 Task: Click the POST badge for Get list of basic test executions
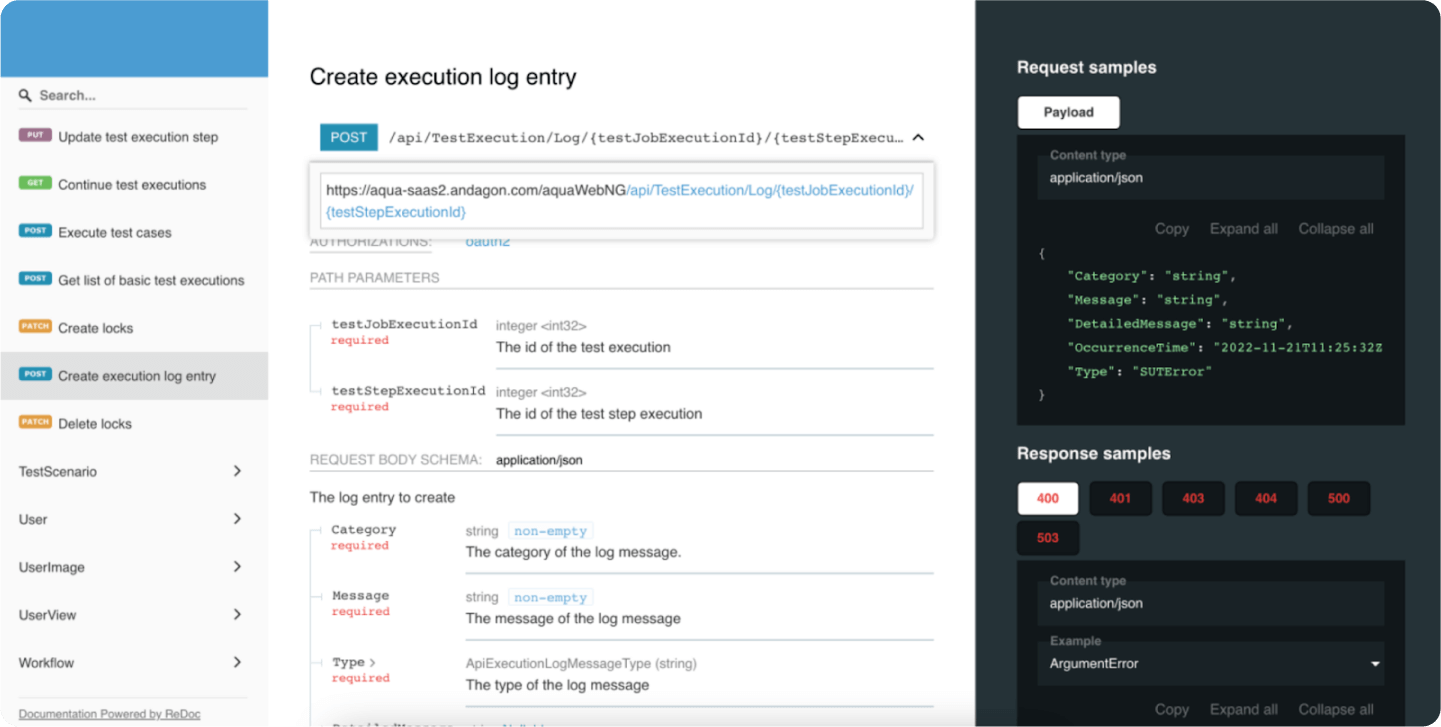pos(34,279)
